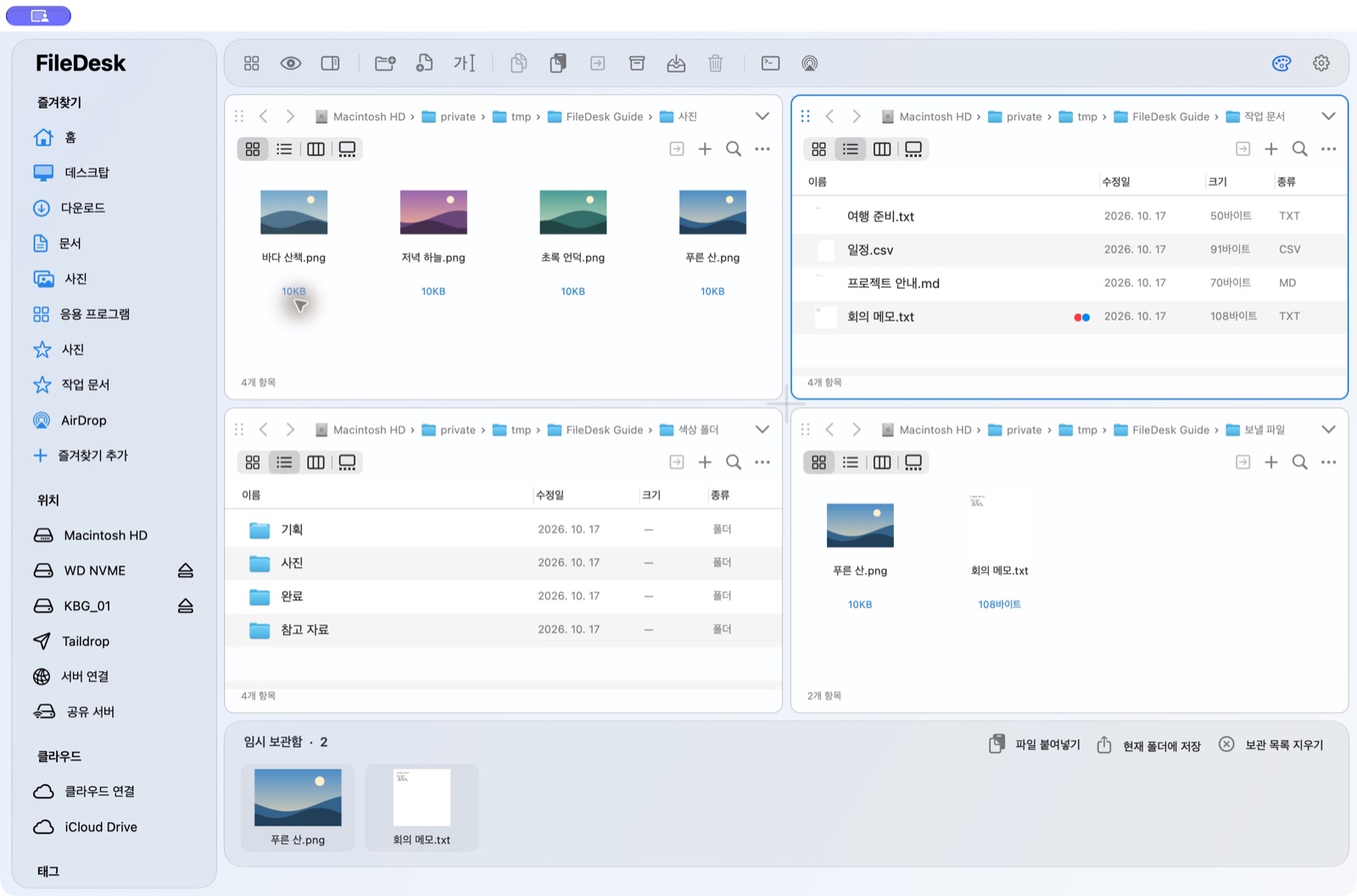Open 응용 프로그램 in sidebar
This screenshot has height=896, width=1357.
pos(95,314)
